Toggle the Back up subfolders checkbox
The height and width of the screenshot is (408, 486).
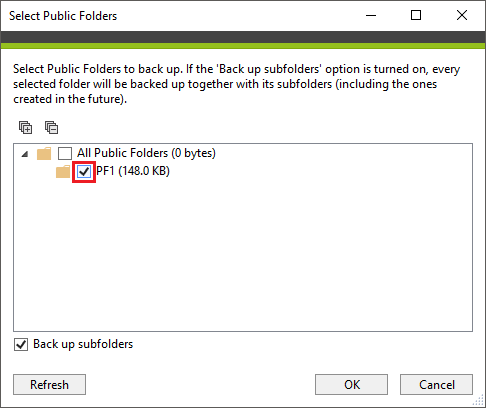pos(21,344)
